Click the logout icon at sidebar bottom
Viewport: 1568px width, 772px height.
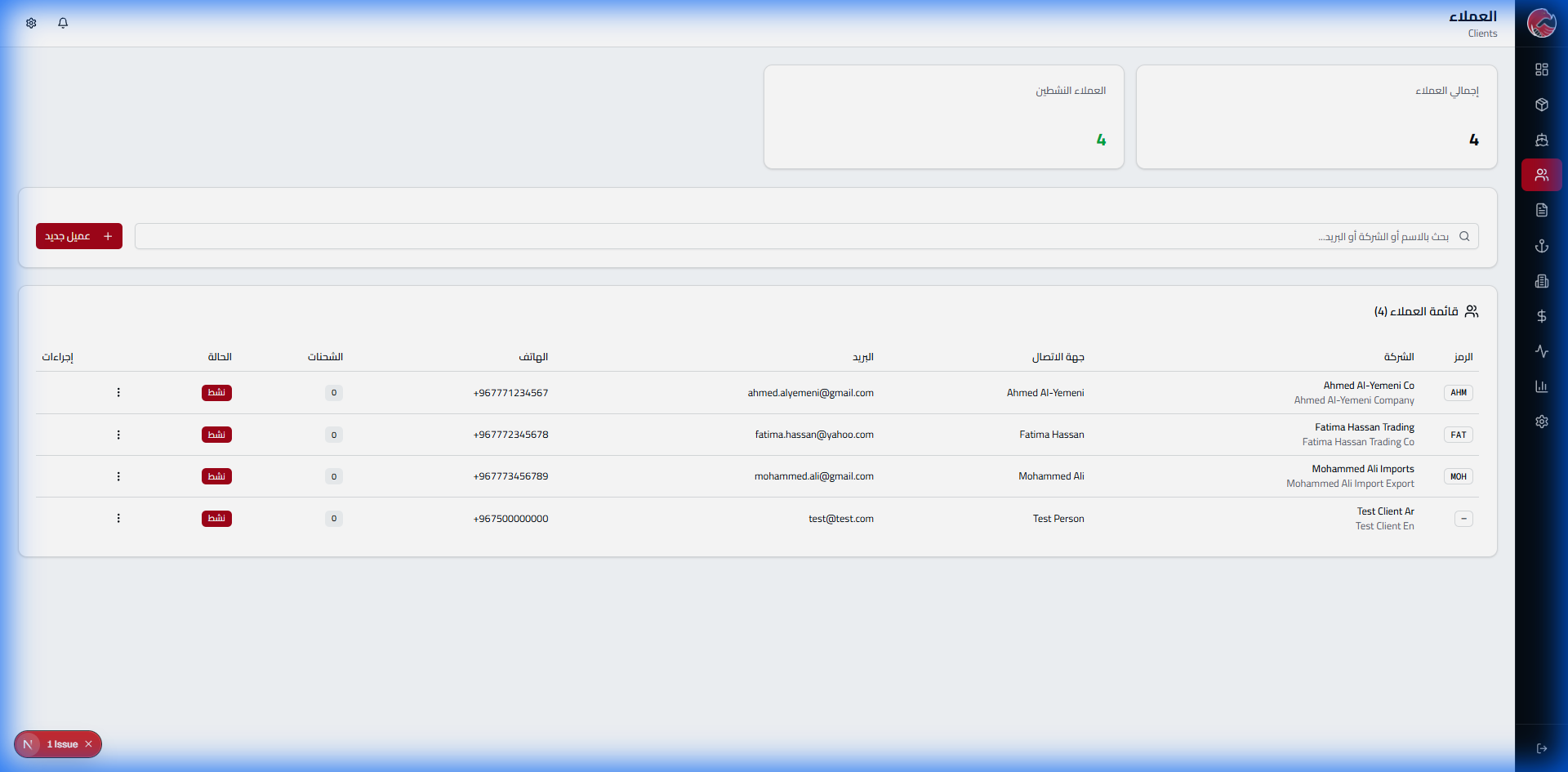(x=1541, y=748)
